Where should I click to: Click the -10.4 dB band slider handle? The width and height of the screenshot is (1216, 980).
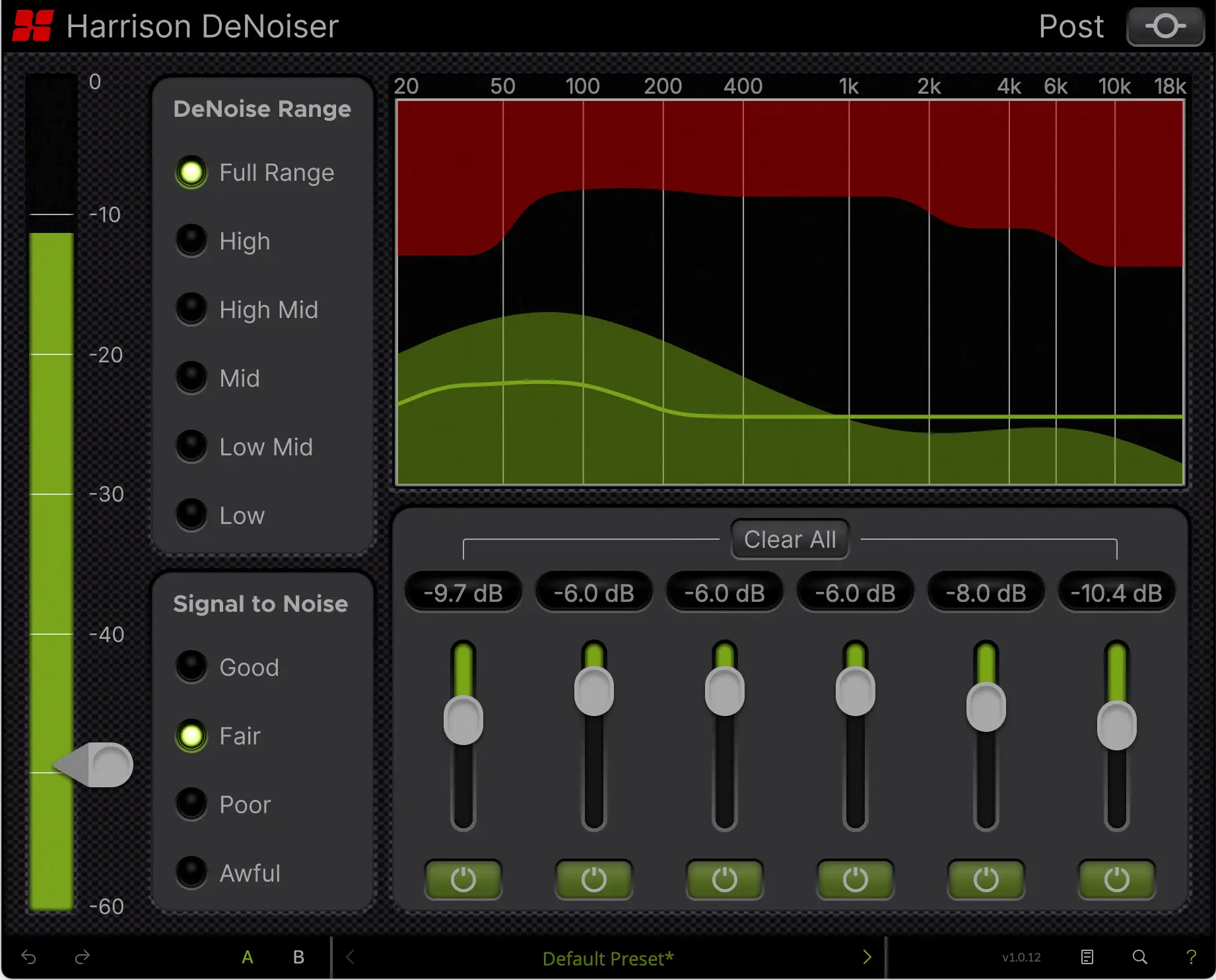pos(1117,725)
